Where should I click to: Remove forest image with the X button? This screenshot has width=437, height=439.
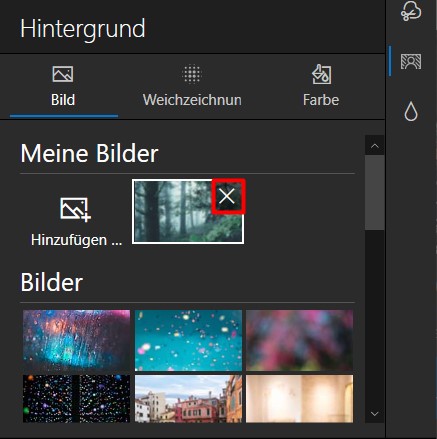pyautogui.click(x=227, y=196)
